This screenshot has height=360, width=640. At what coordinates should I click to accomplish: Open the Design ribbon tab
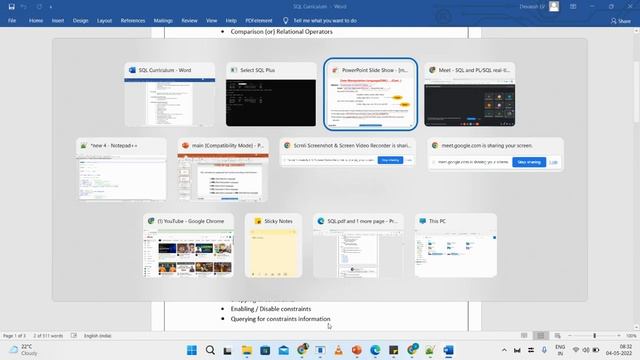[80, 20]
